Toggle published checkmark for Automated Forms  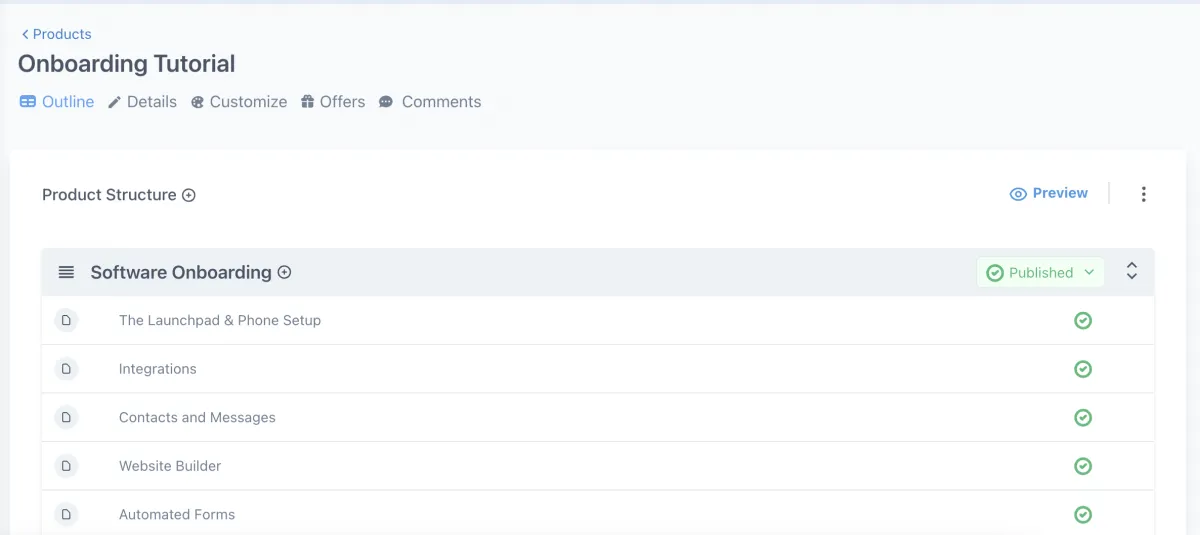(1082, 514)
